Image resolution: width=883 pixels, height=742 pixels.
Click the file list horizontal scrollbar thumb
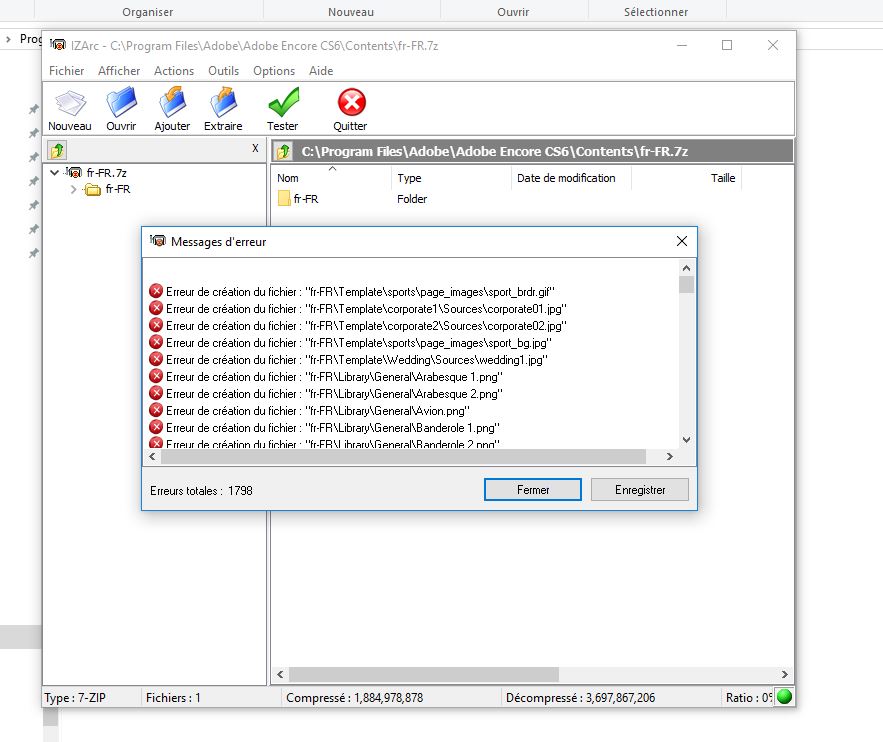click(423, 674)
